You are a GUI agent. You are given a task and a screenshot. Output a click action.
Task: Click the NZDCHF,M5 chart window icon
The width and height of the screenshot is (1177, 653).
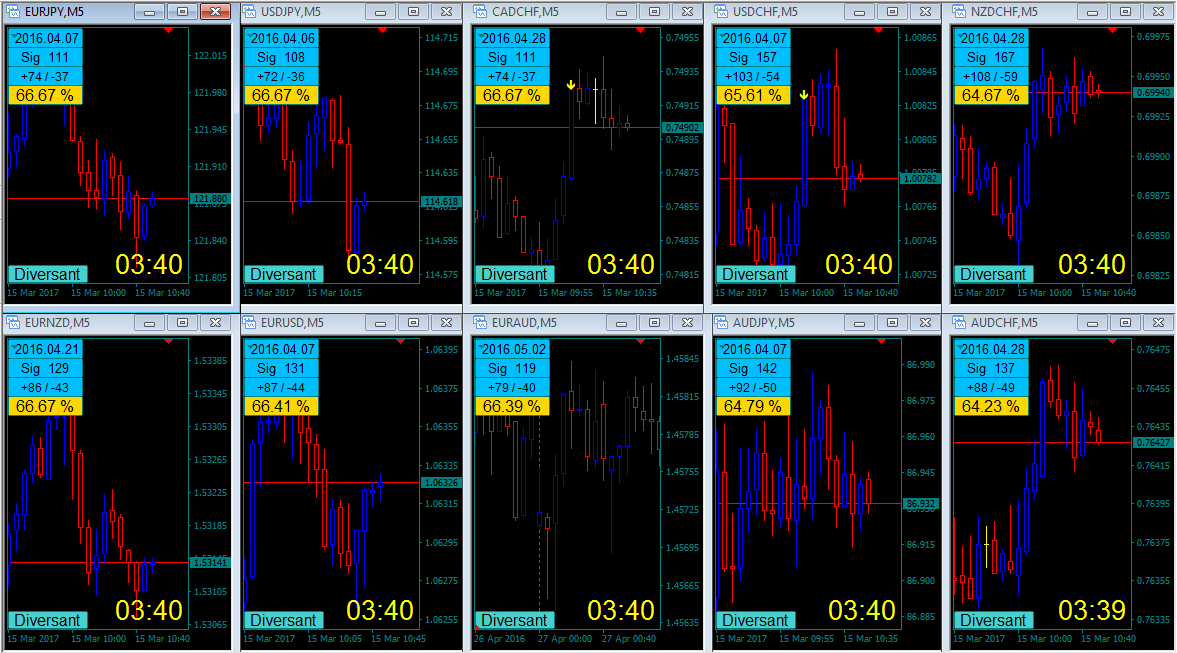959,12
